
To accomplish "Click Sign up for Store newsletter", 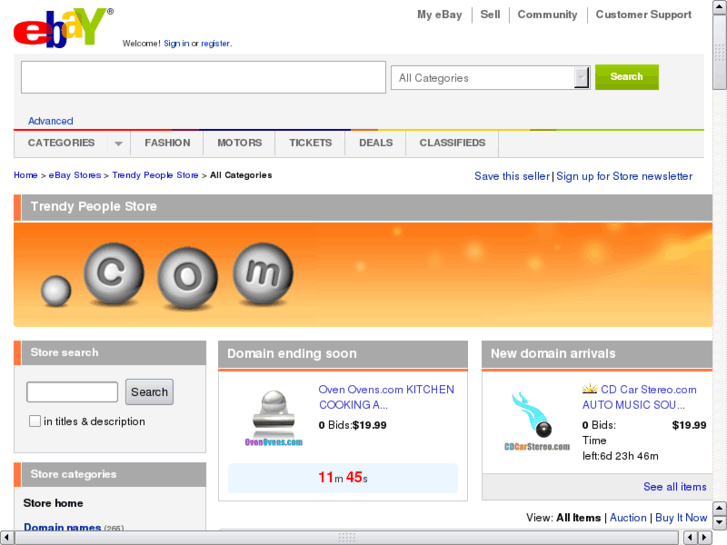I will pos(625,176).
